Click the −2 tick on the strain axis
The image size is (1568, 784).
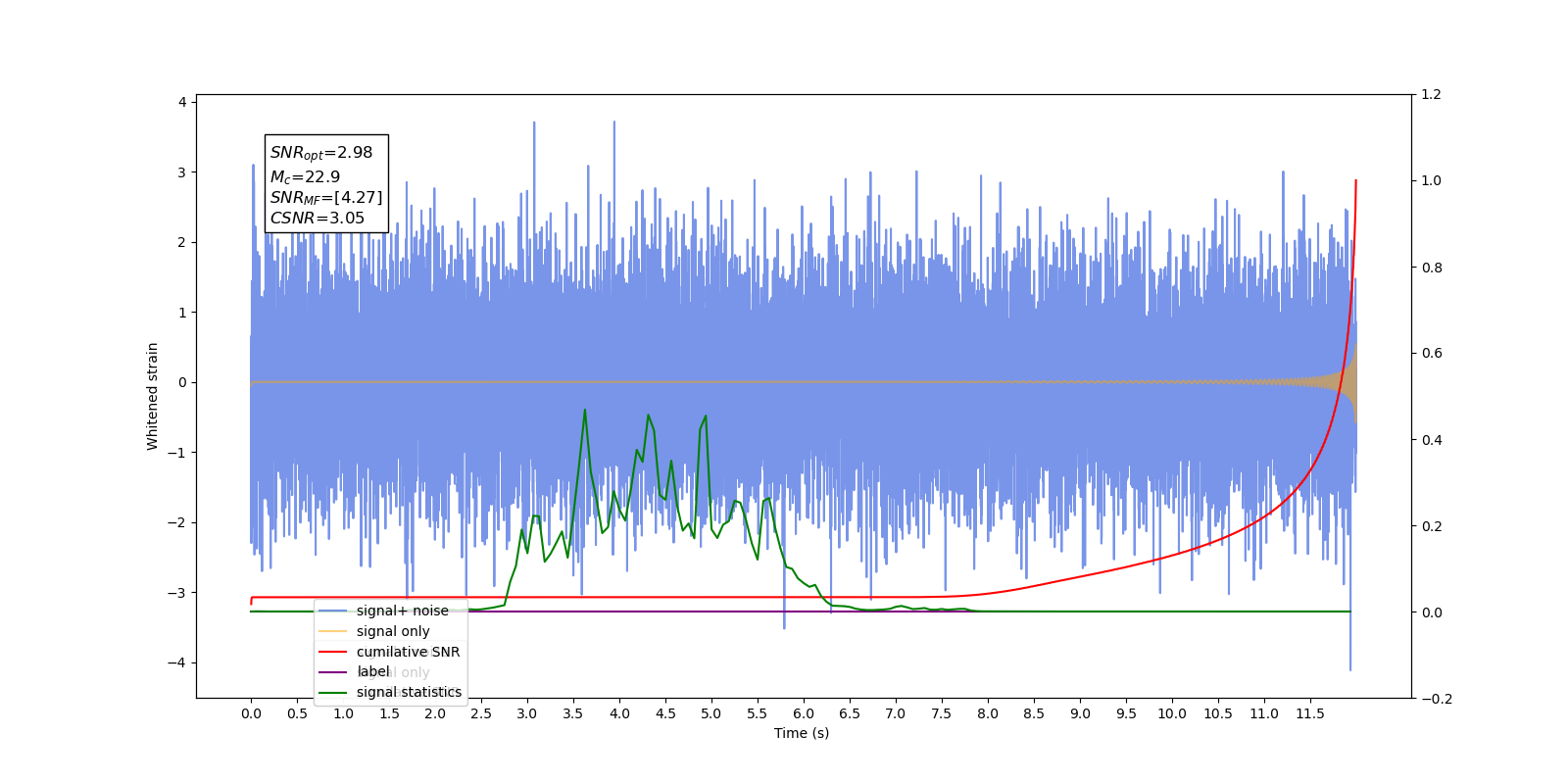pyautogui.click(x=177, y=522)
